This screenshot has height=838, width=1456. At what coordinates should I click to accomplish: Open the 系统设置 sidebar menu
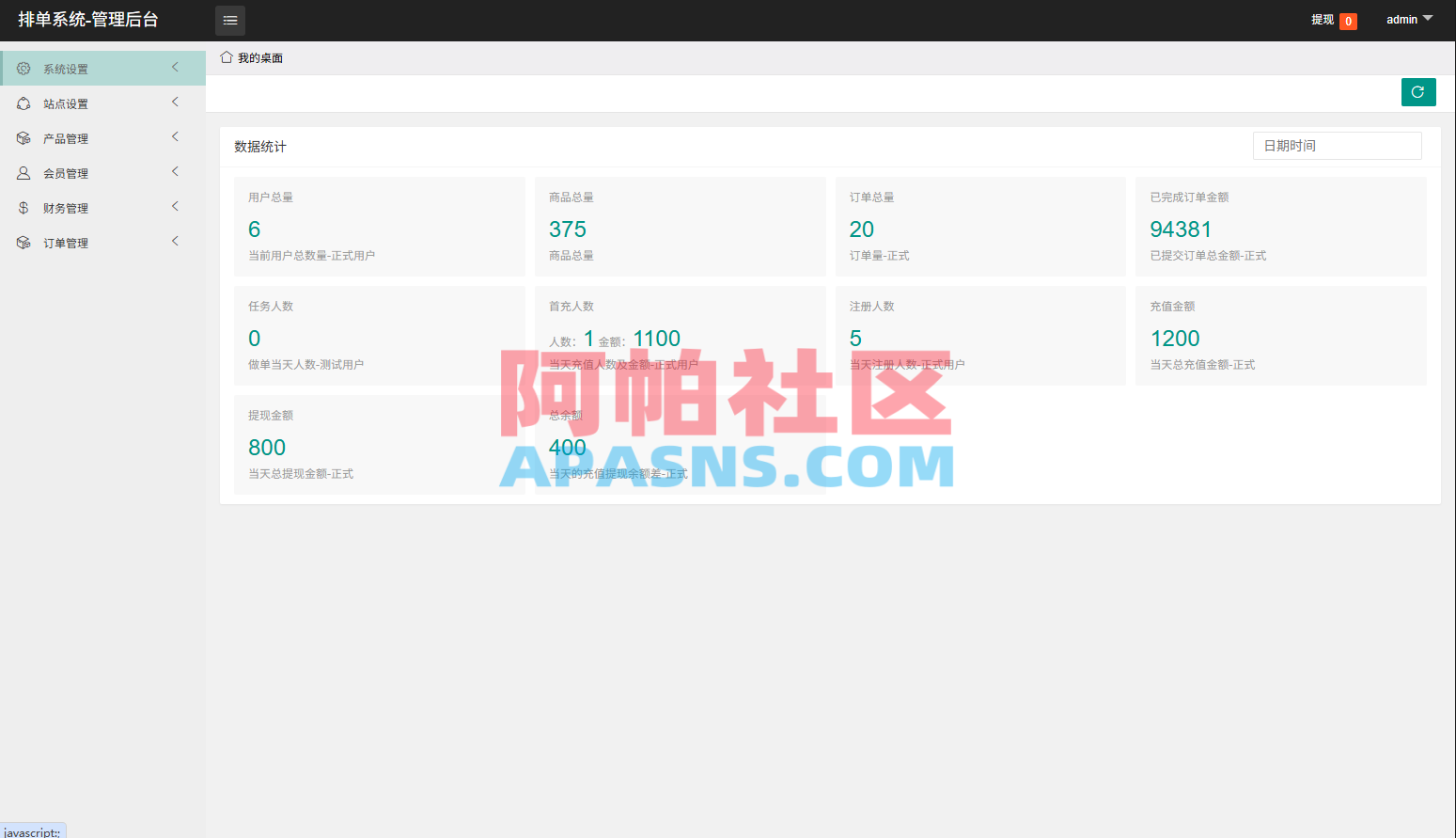[x=102, y=69]
